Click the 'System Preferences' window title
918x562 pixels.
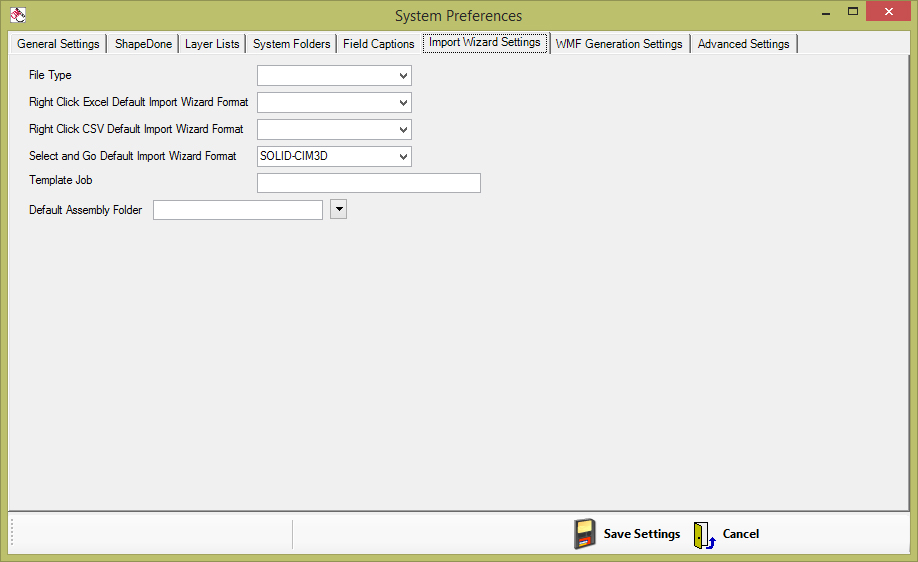coord(458,16)
